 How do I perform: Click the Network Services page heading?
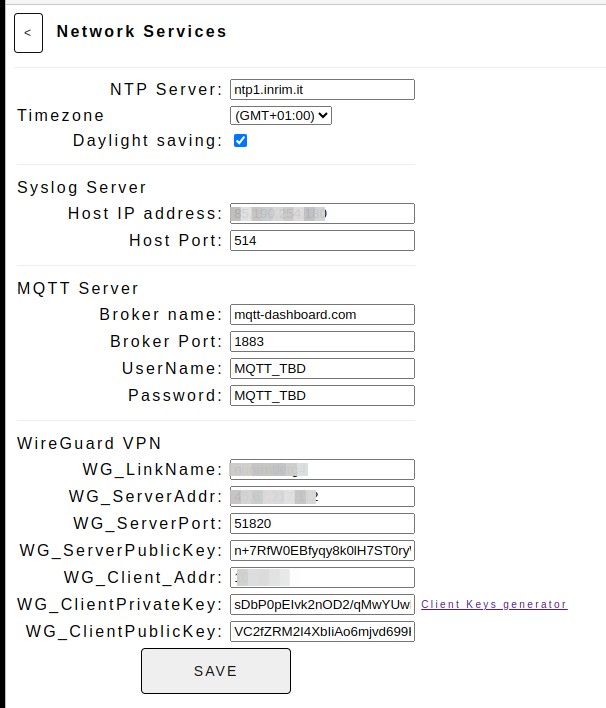[x=141, y=31]
